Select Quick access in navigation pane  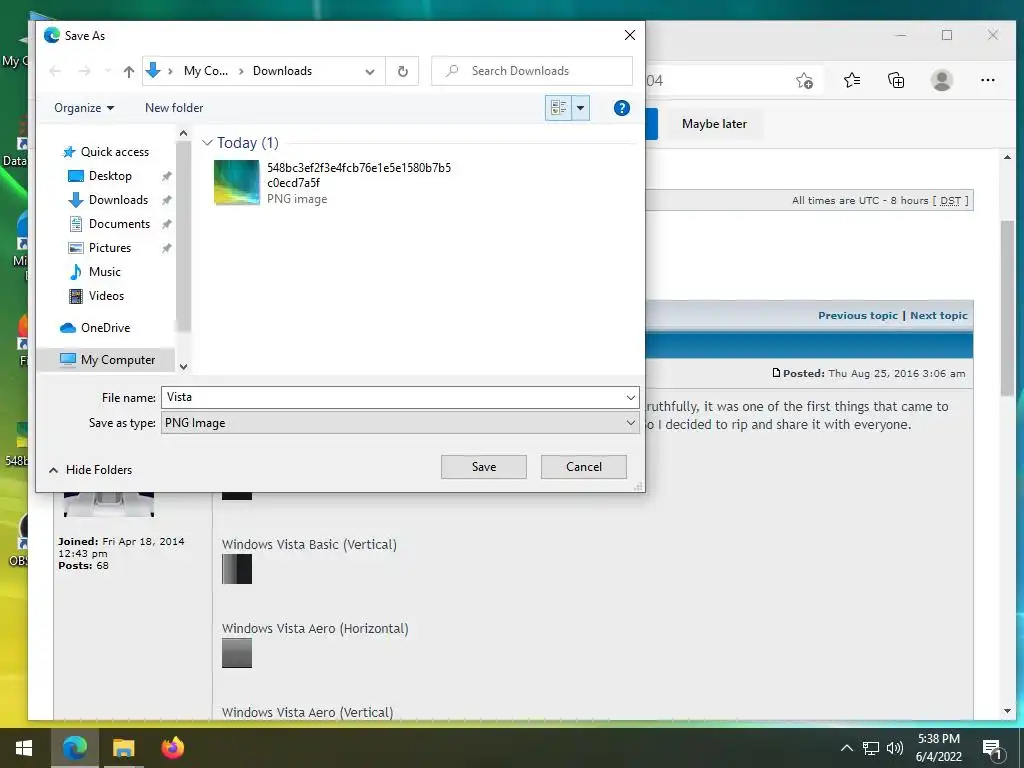point(114,152)
